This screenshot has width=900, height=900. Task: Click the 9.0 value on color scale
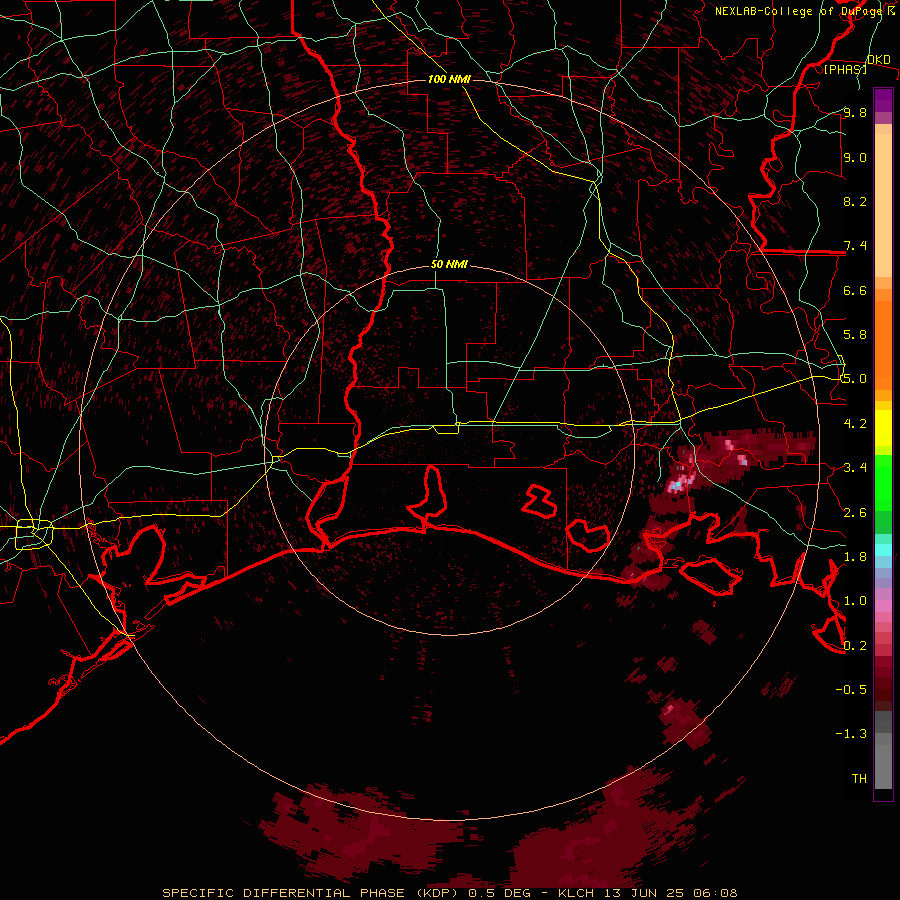855,157
